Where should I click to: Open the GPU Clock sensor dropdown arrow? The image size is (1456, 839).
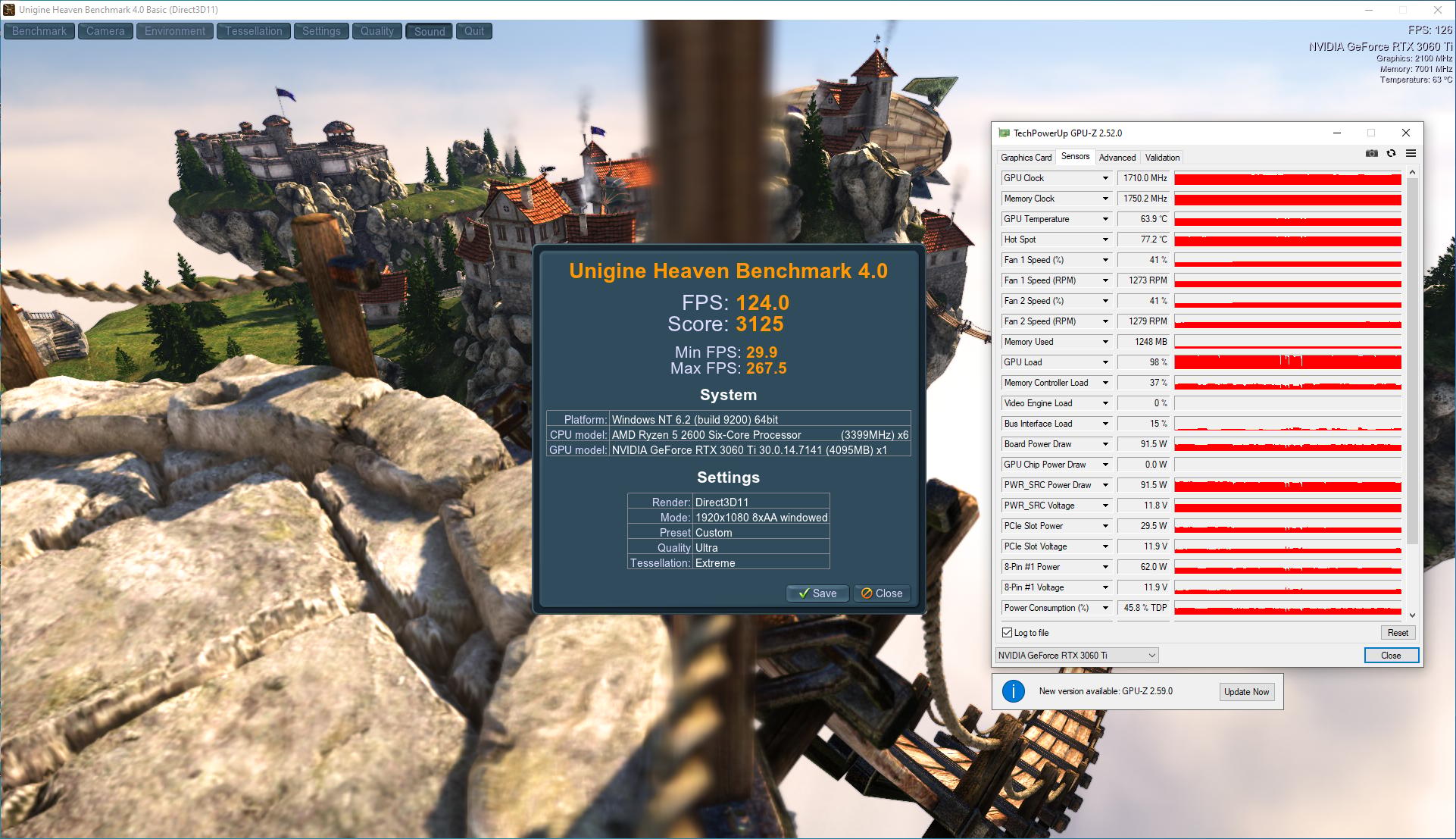pyautogui.click(x=1105, y=178)
